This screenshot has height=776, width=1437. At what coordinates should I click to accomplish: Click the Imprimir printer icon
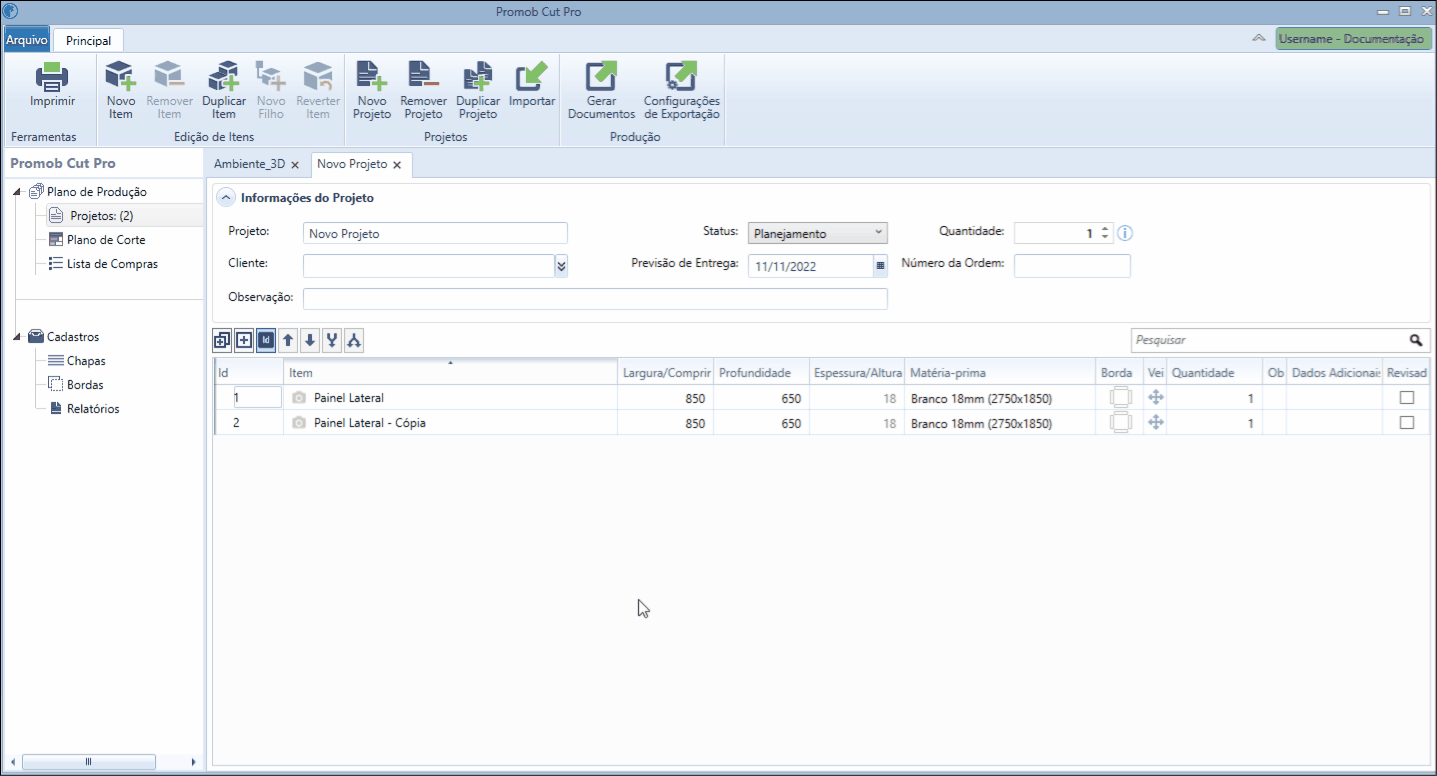click(52, 77)
